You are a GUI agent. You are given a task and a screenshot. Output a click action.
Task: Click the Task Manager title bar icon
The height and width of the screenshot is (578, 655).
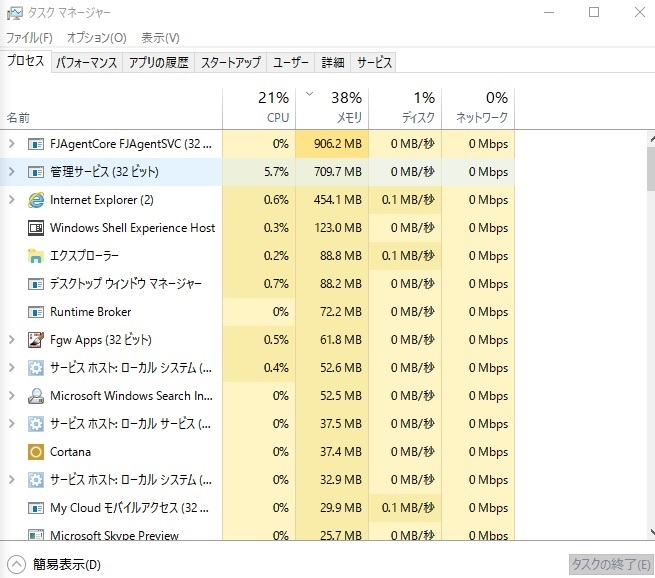pos(15,13)
